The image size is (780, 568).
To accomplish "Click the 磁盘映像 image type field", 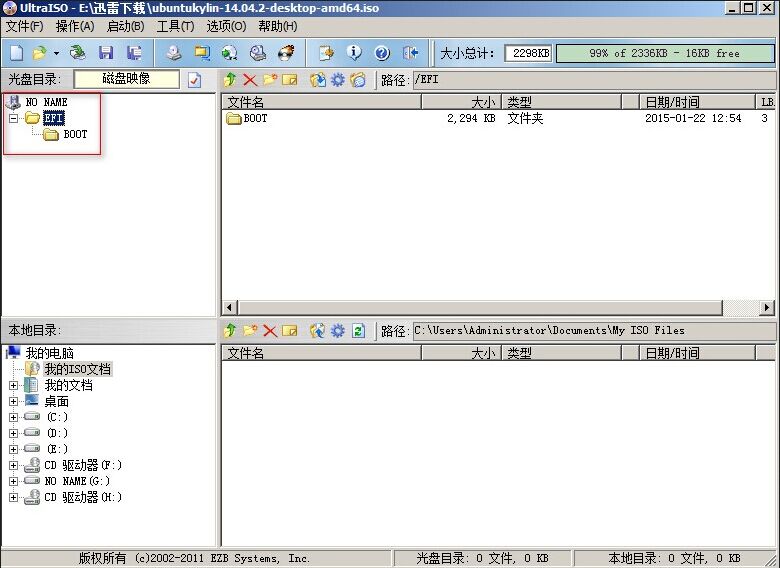I will 126,79.
